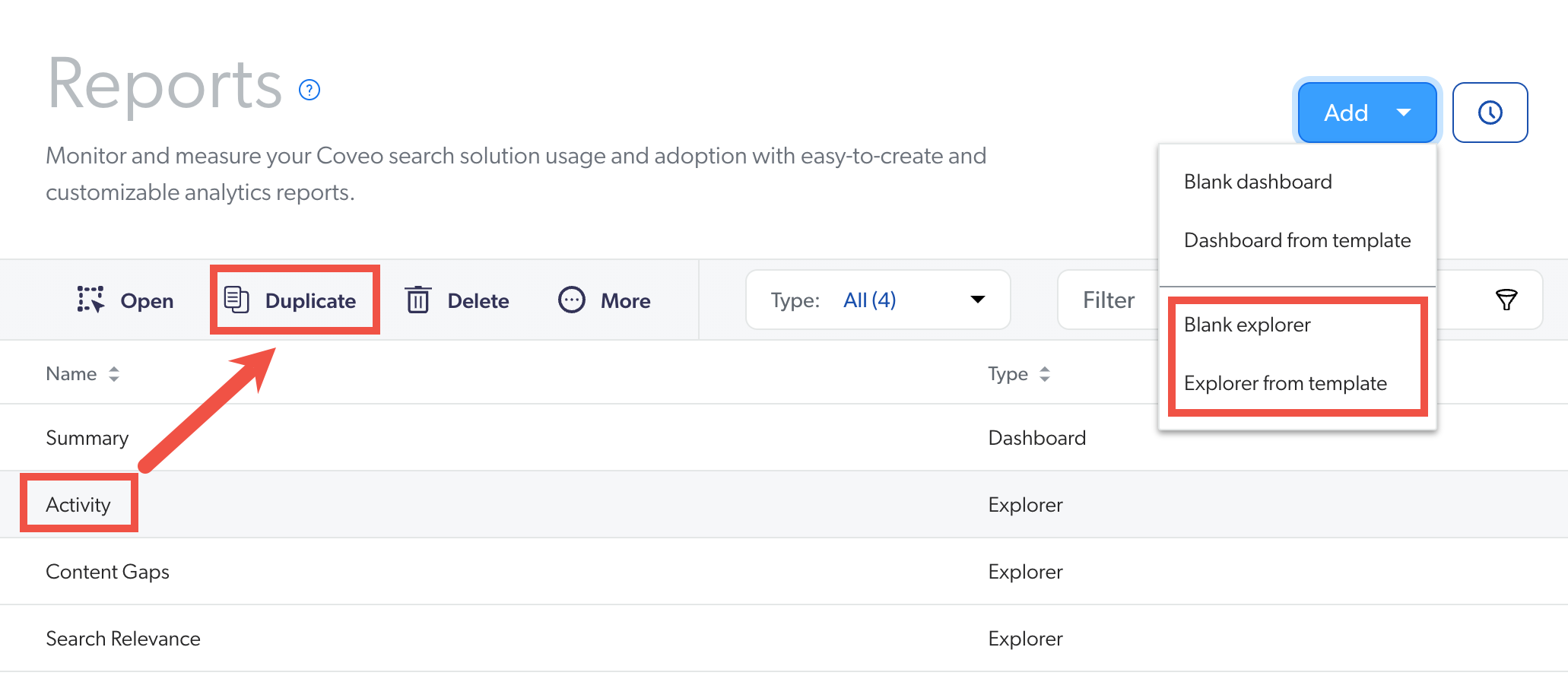
Task: Click the Duplicate button text
Action: tap(310, 301)
